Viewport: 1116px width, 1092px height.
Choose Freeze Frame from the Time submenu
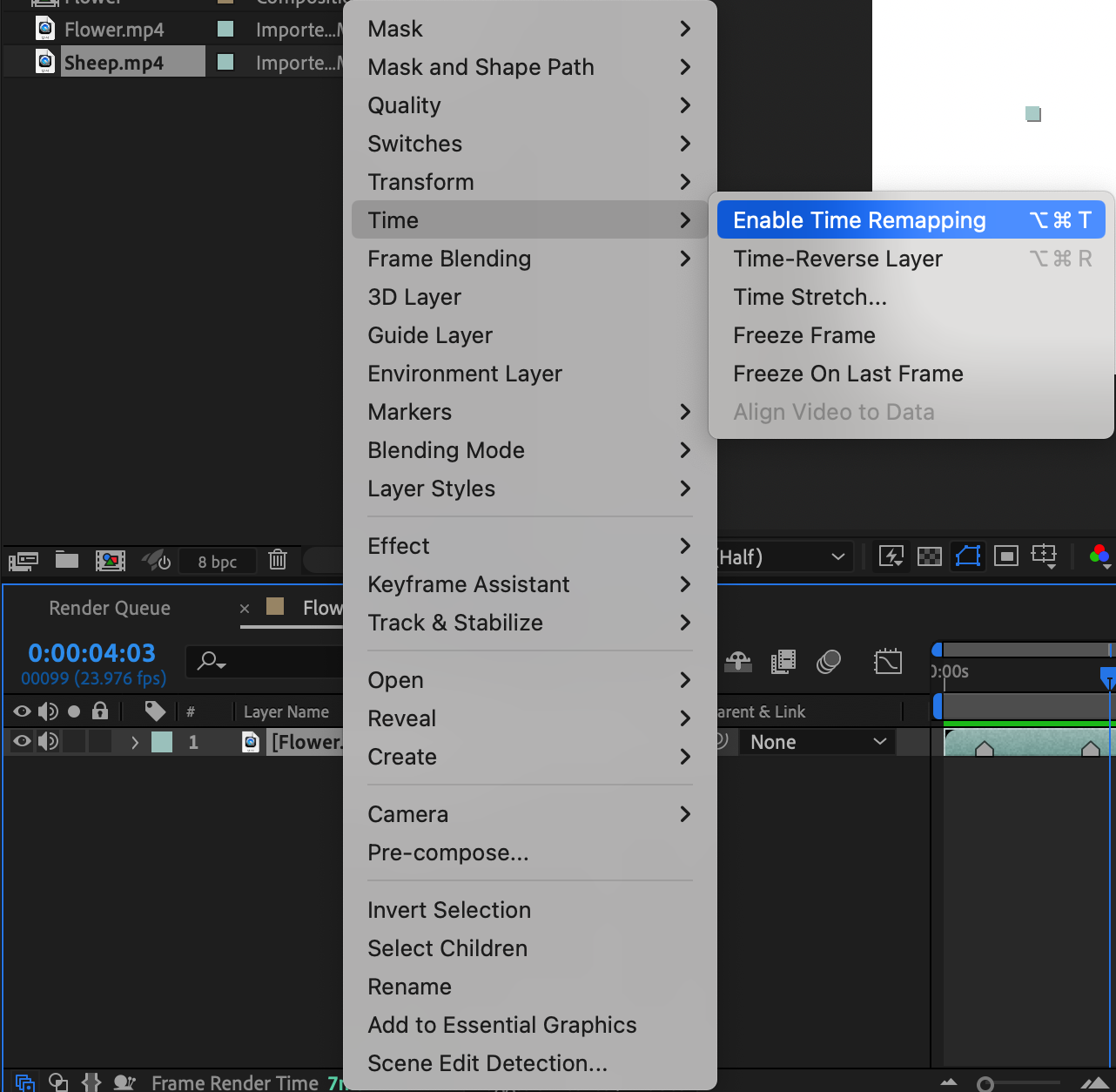(911, 335)
